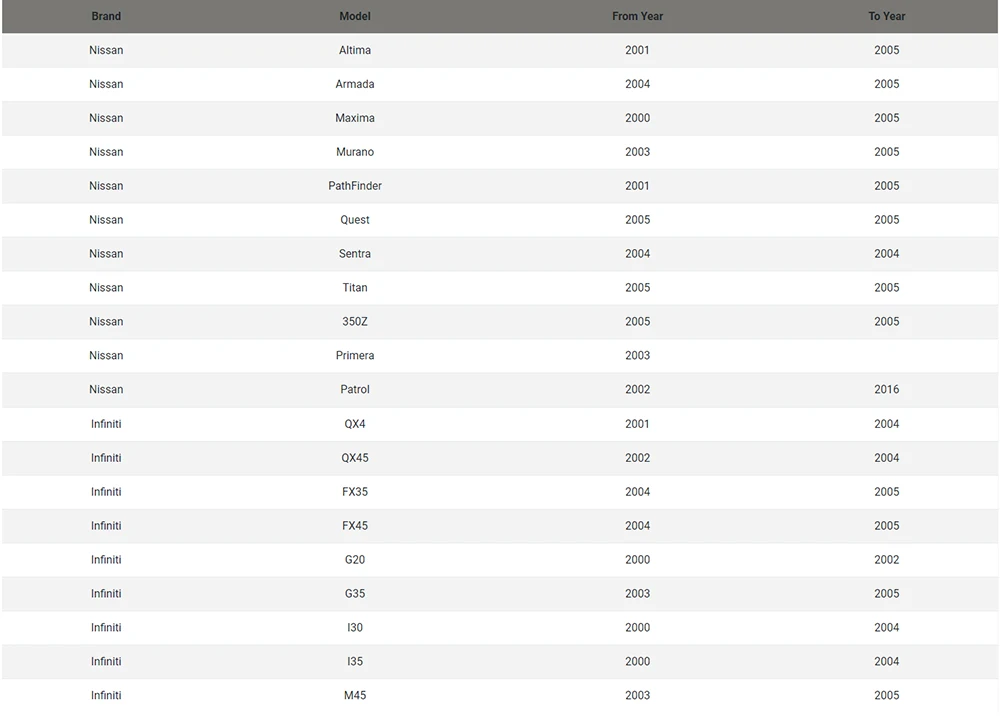The width and height of the screenshot is (1000, 720).
Task: Select the Murano model cell
Action: pyautogui.click(x=355, y=152)
